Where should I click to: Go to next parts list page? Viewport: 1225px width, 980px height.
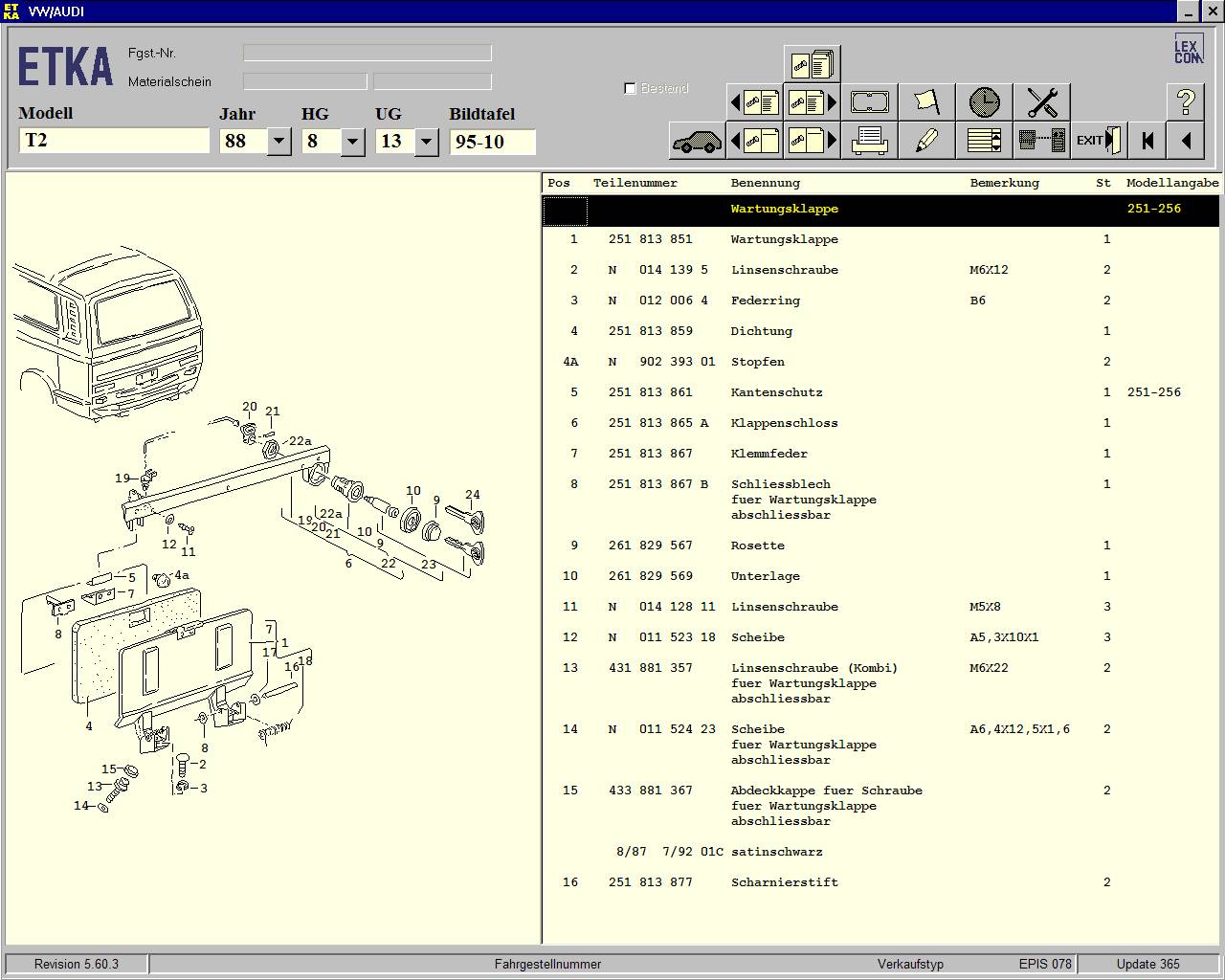click(x=812, y=102)
